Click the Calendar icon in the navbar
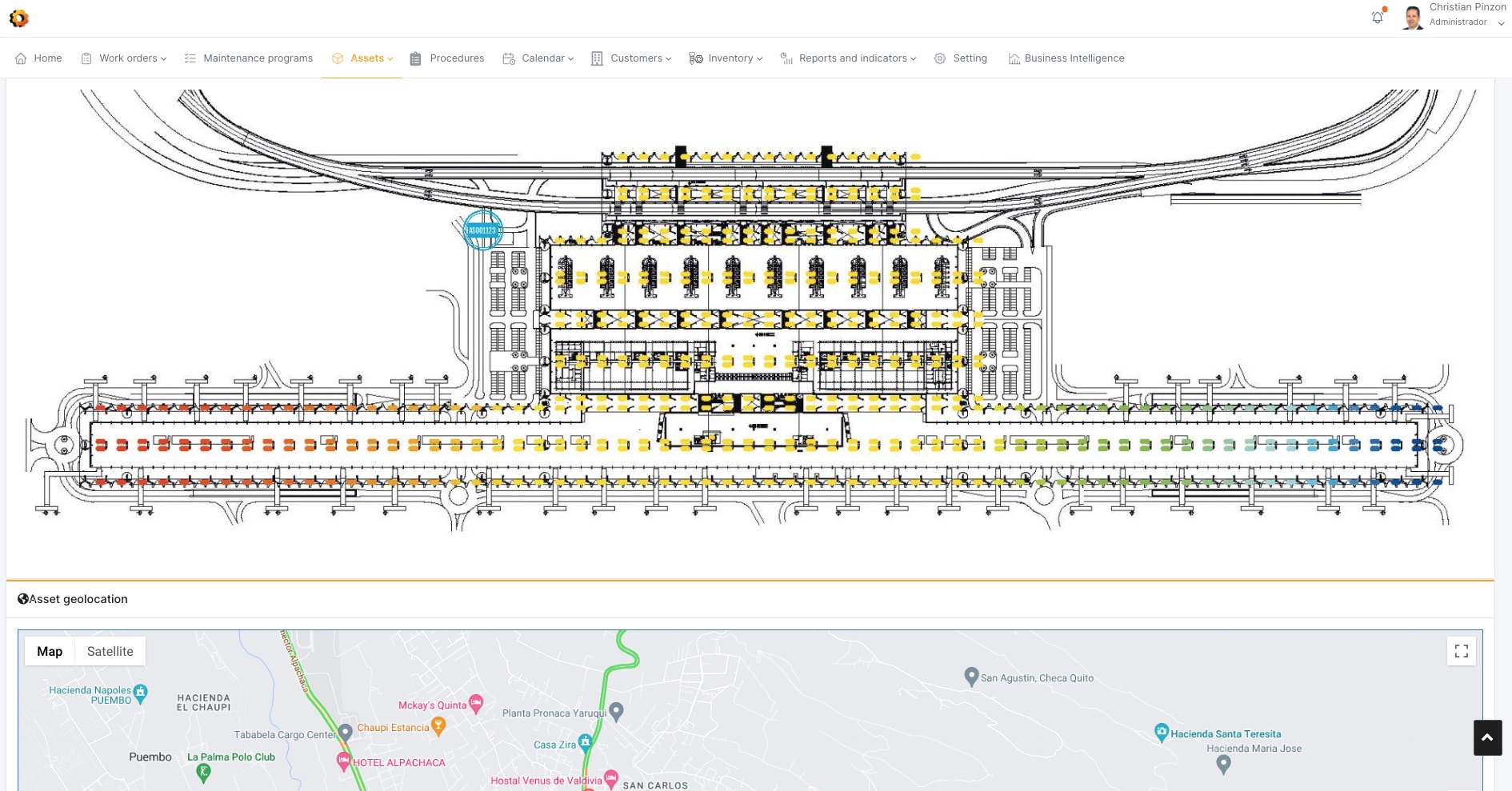The height and width of the screenshot is (791, 1512). click(x=509, y=58)
